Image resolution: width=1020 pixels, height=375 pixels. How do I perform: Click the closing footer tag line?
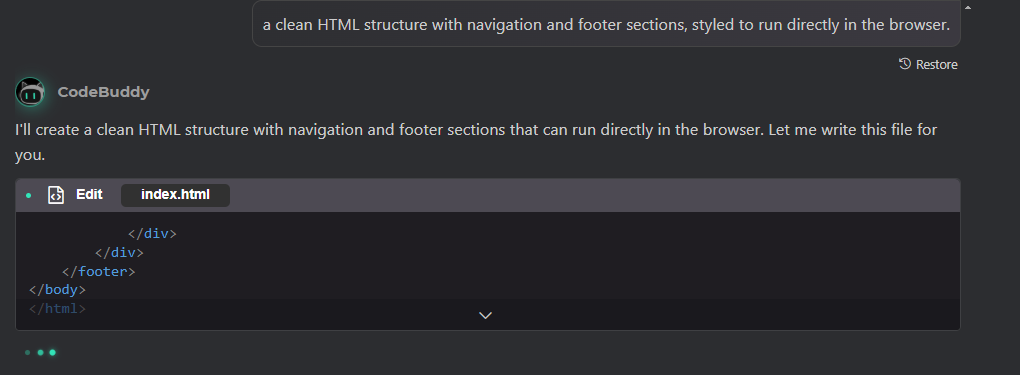tap(98, 271)
